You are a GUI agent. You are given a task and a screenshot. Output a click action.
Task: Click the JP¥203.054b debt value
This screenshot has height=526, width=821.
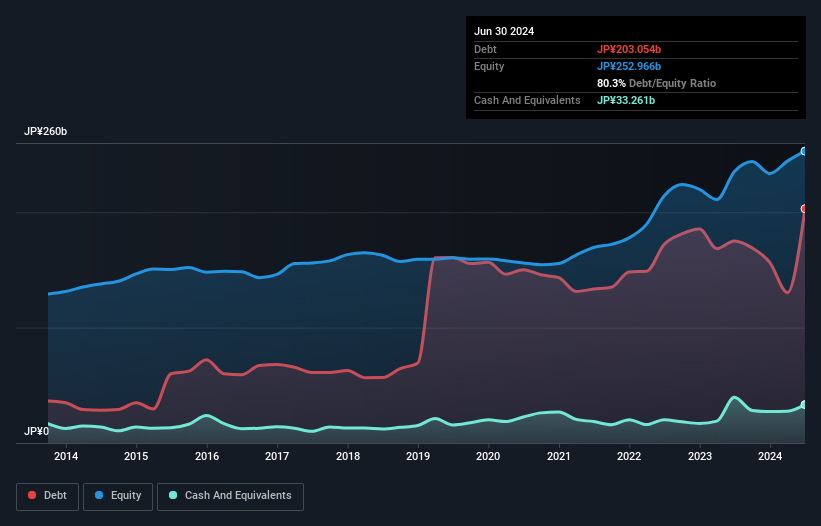(x=629, y=49)
